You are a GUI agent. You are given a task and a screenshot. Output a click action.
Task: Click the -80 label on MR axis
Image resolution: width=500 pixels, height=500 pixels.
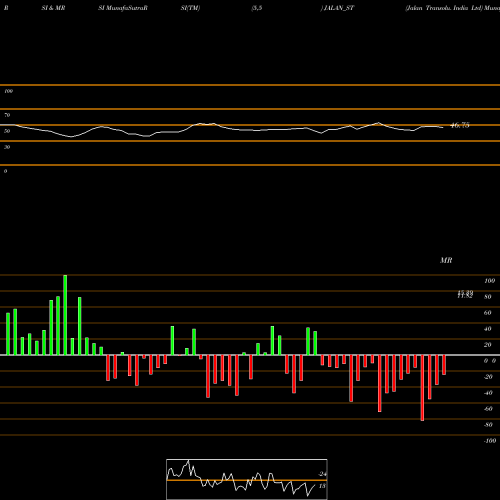(488, 425)
